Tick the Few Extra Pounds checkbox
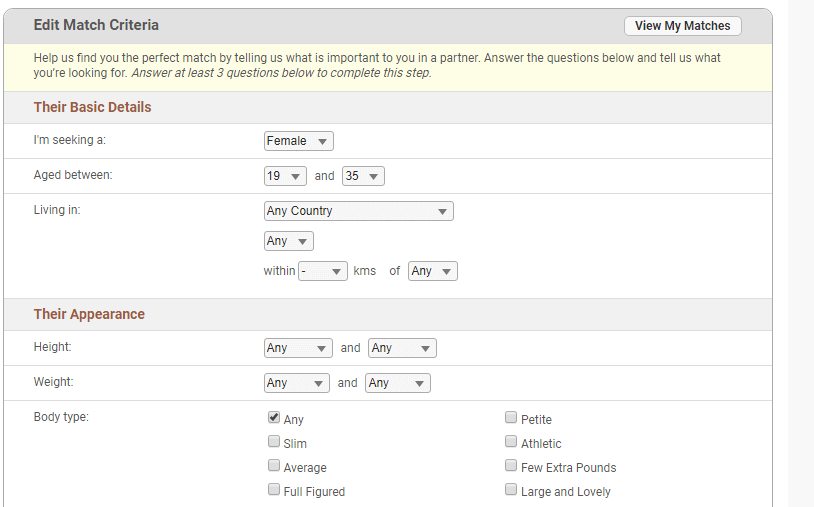This screenshot has height=507, width=814. tap(511, 466)
